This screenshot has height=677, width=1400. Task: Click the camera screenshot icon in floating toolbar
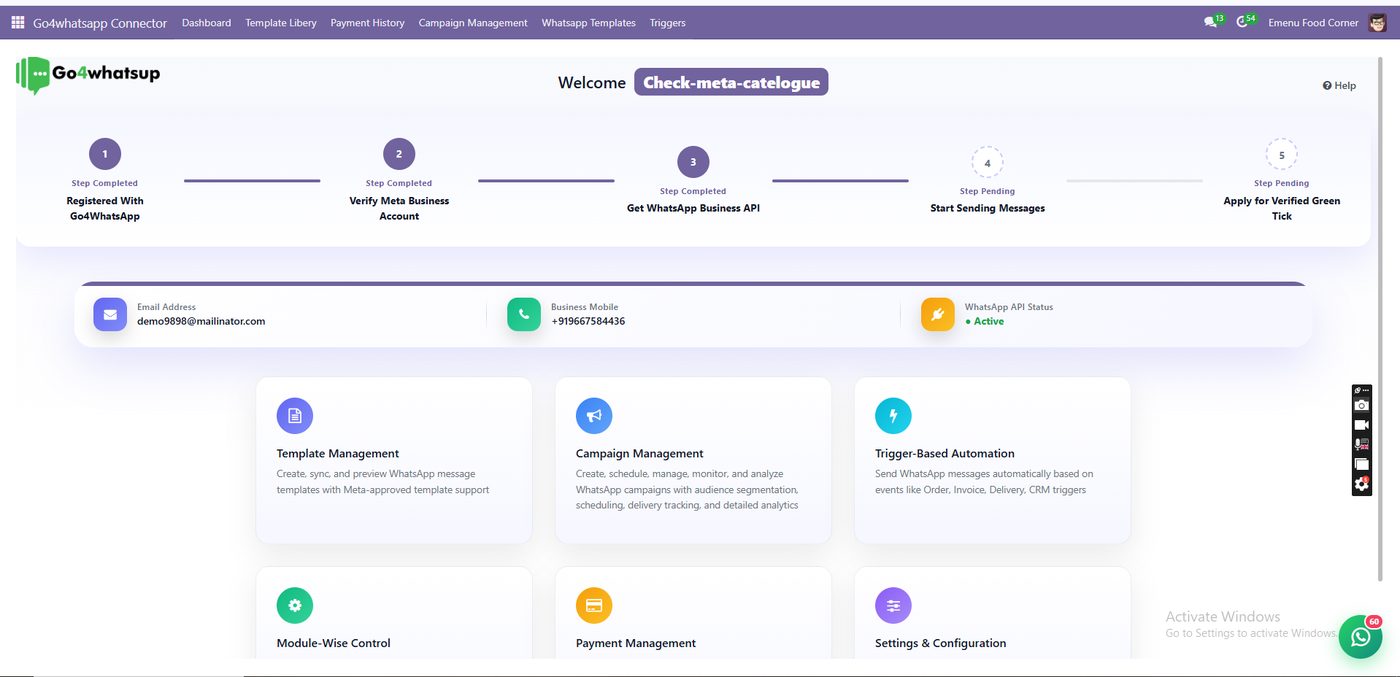click(x=1361, y=405)
